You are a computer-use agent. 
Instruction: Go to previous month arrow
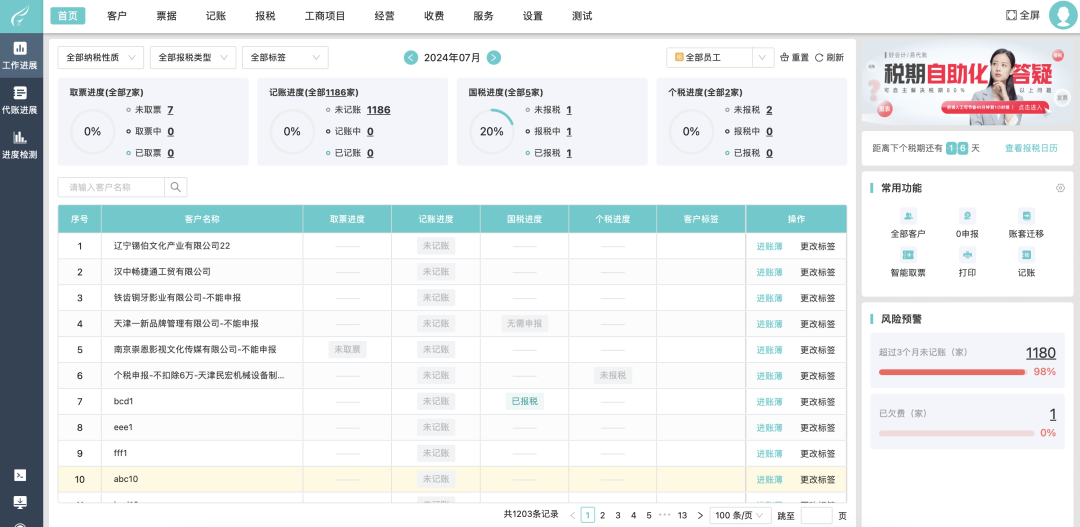coord(411,58)
